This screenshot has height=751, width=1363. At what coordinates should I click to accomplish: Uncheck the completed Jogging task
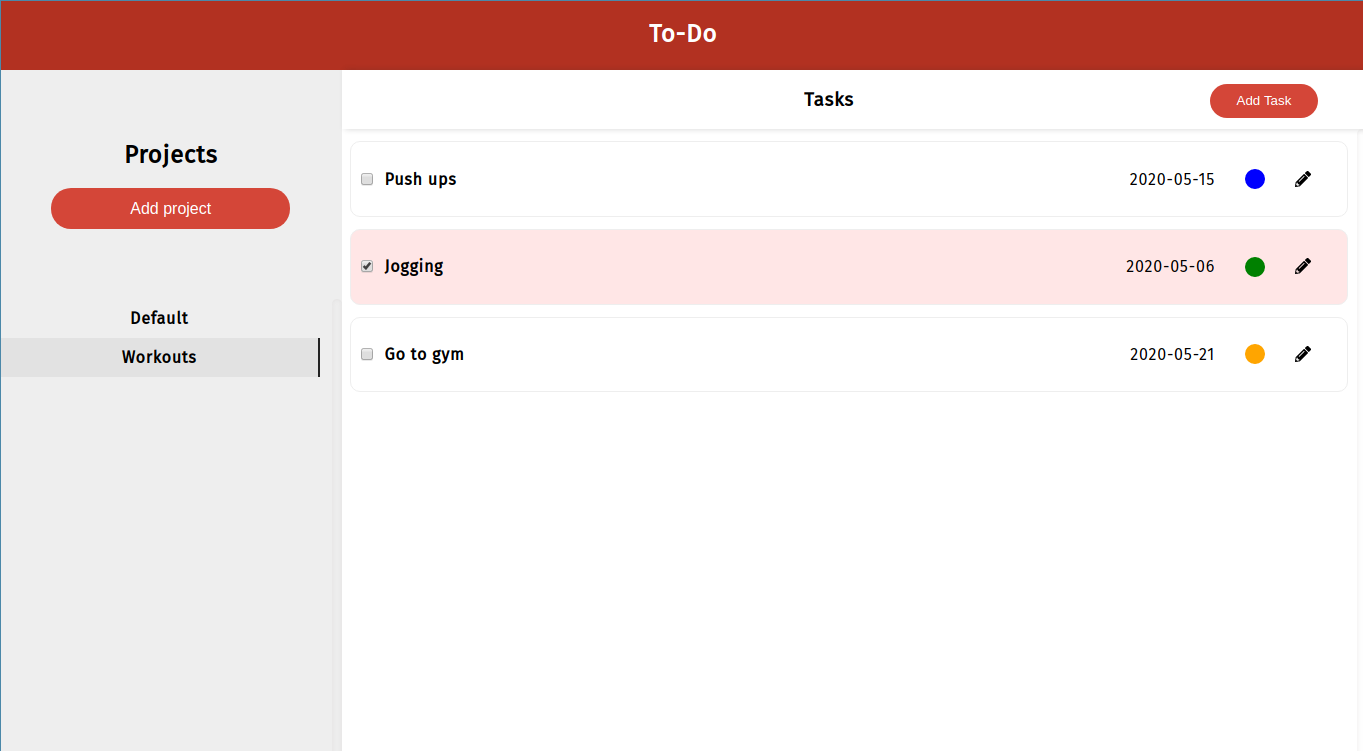click(366, 265)
